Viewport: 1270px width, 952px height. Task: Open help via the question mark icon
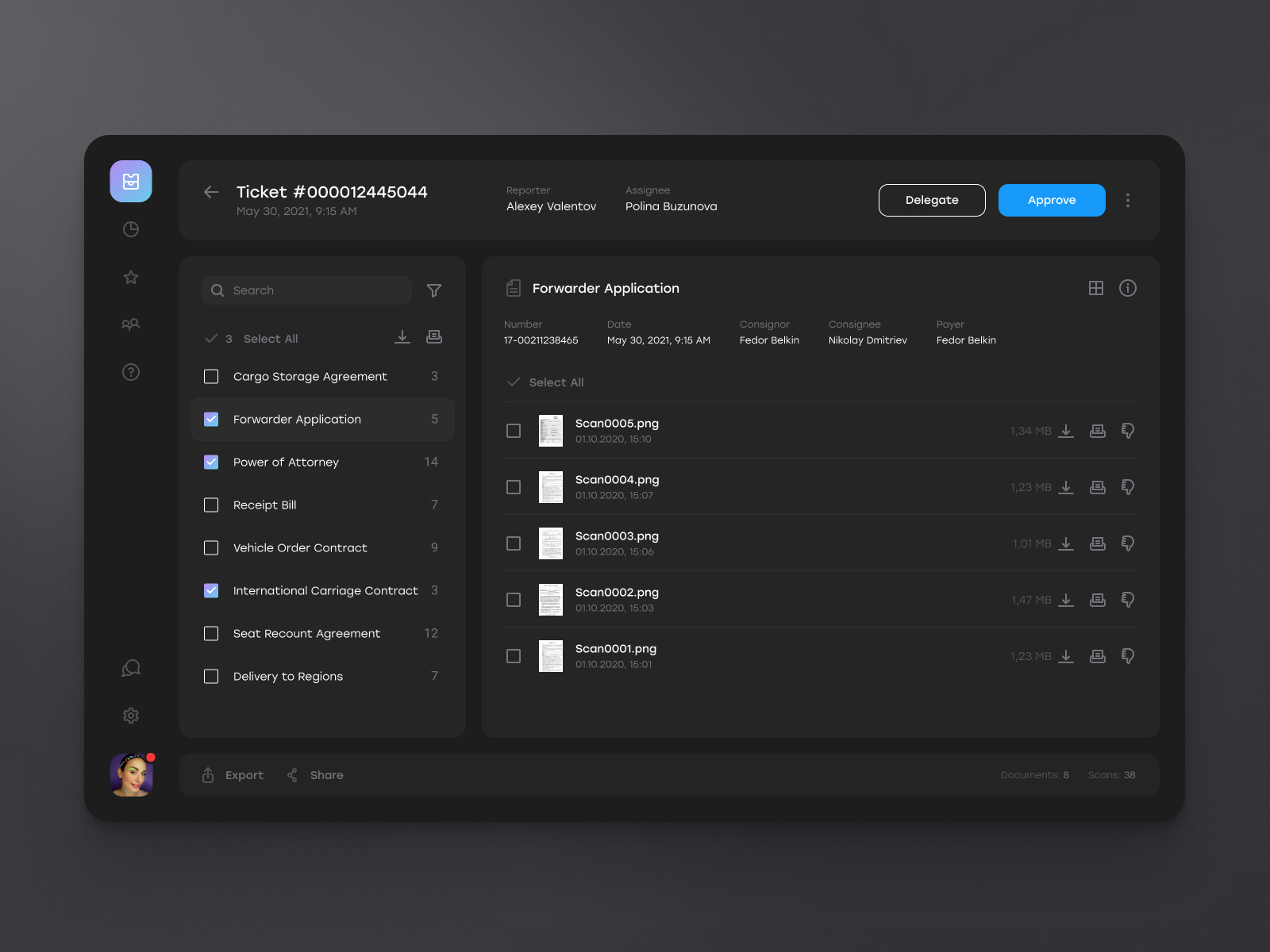pyautogui.click(x=131, y=372)
